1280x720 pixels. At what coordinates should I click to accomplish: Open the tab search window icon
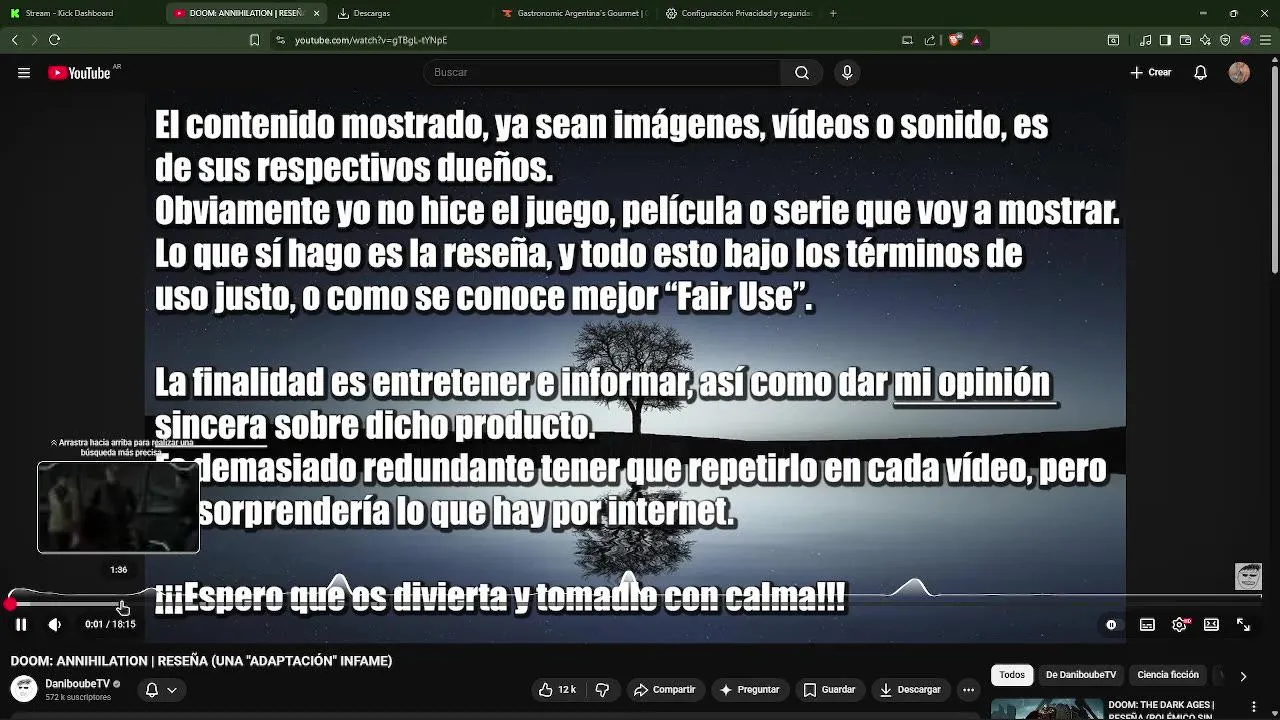pyautogui.click(x=1113, y=40)
